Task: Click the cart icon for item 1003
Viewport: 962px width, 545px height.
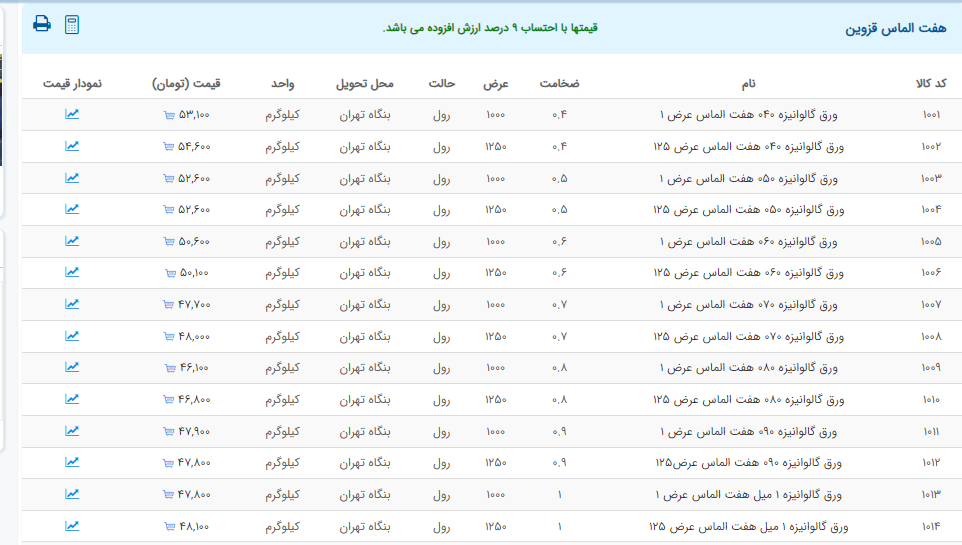Action: (x=168, y=179)
